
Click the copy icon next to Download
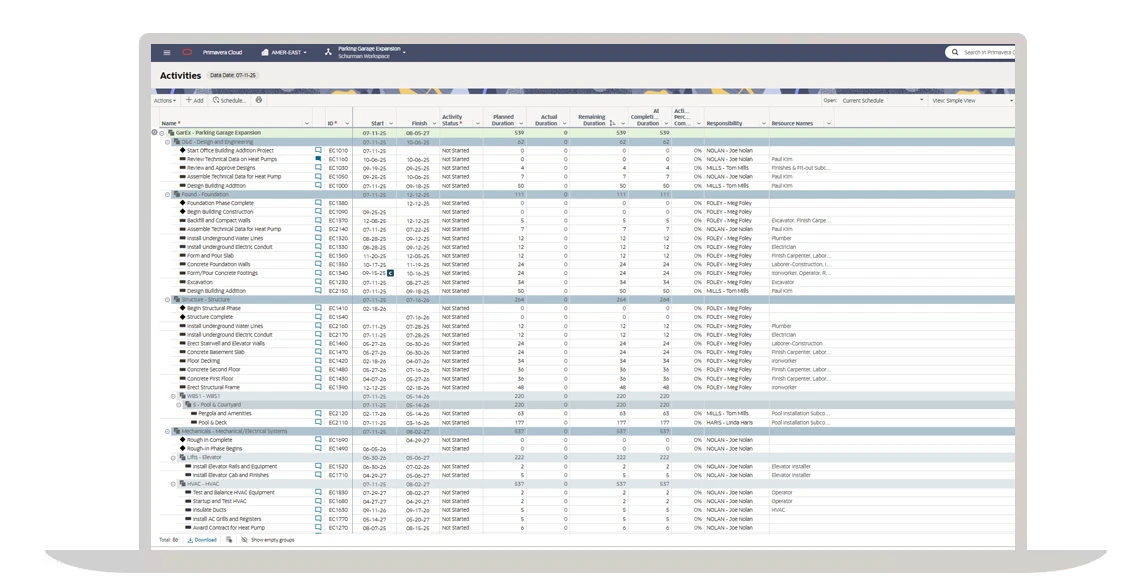[x=229, y=540]
